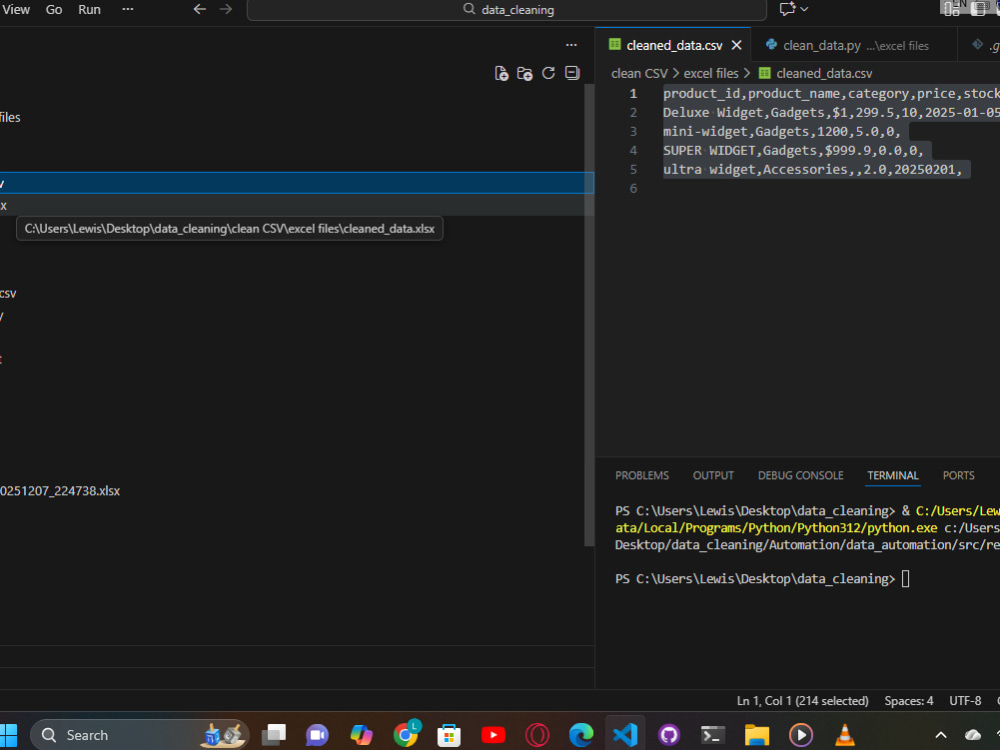Open the DEBUG CONSOLE panel tab
The image size is (1000, 750).
[800, 475]
